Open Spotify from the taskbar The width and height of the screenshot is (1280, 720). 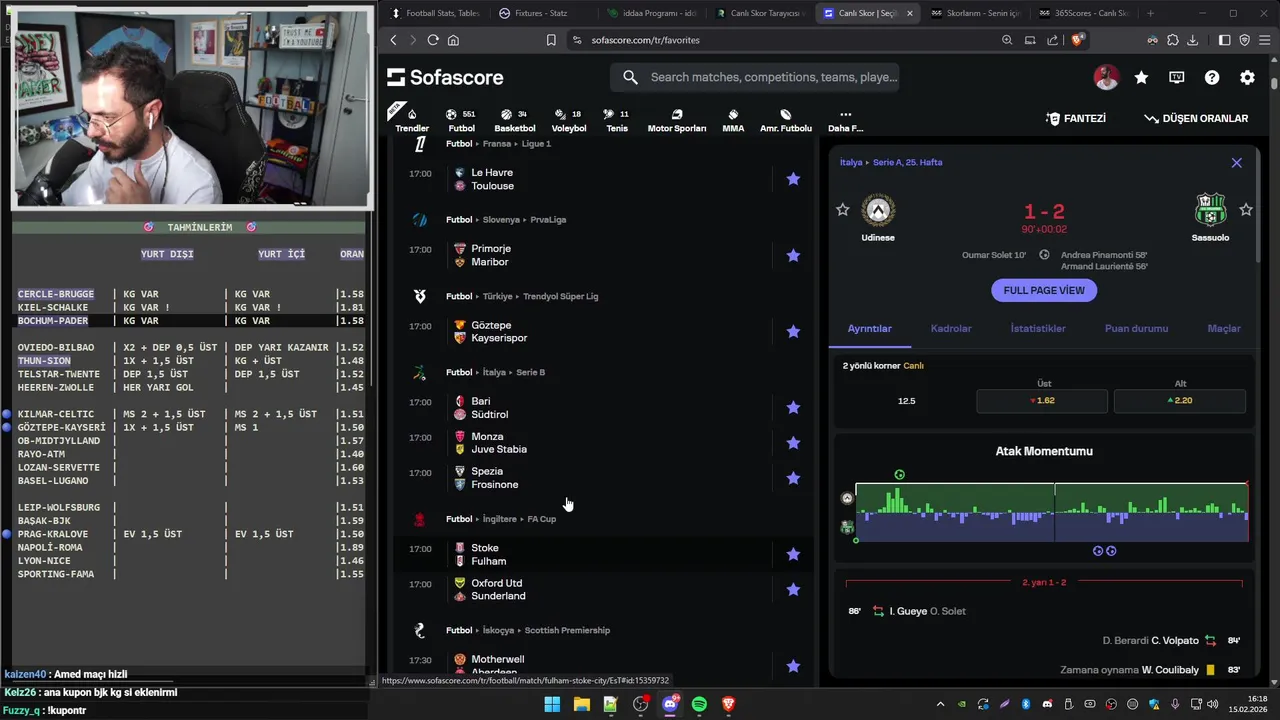click(x=699, y=704)
